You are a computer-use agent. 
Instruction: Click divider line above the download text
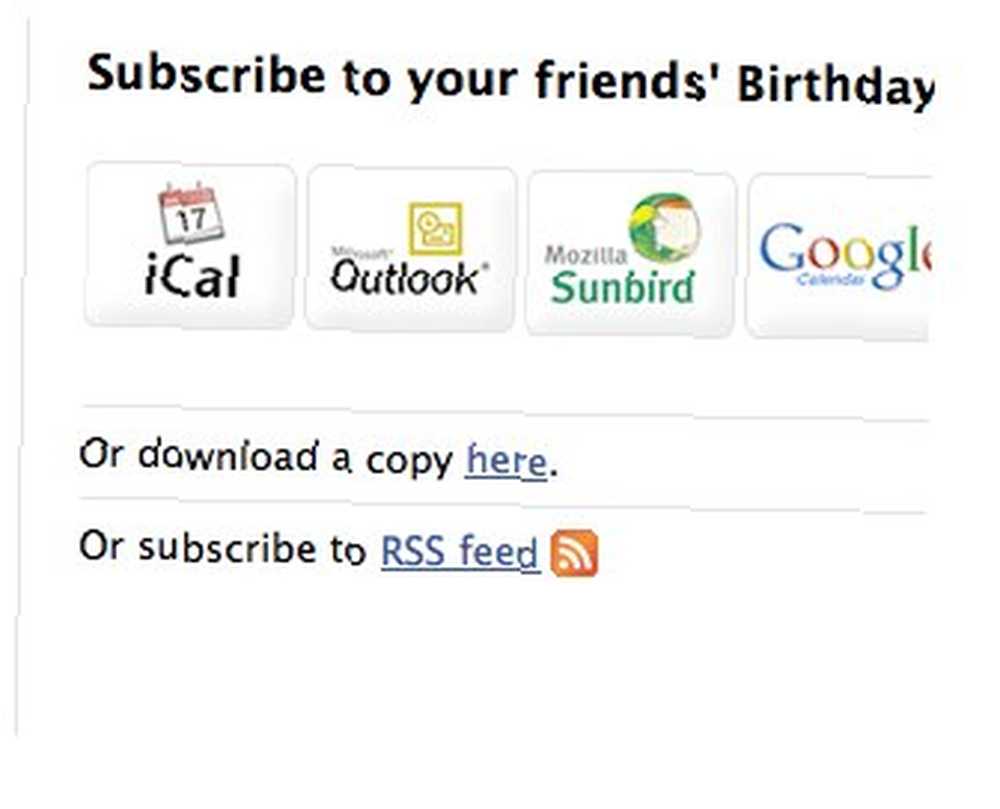coord(504,413)
